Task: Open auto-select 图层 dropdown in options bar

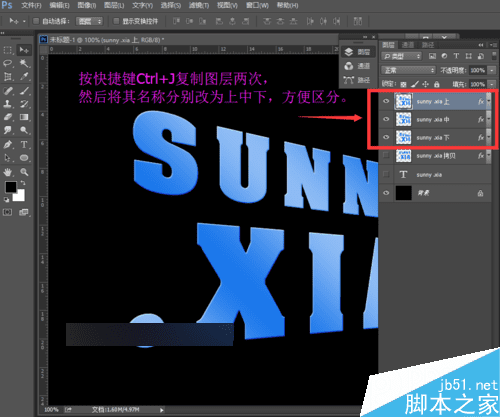Action: tap(89, 21)
